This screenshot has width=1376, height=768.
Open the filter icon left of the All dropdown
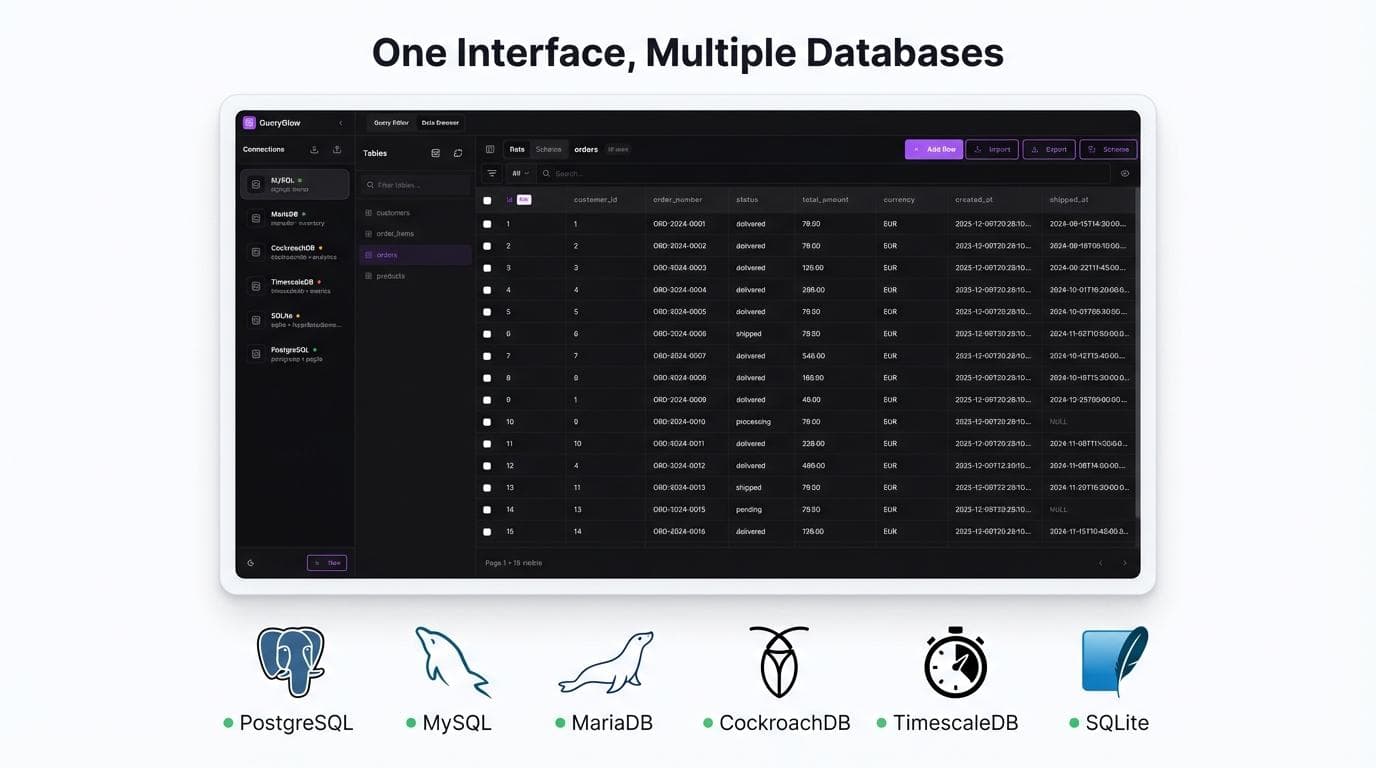(491, 173)
